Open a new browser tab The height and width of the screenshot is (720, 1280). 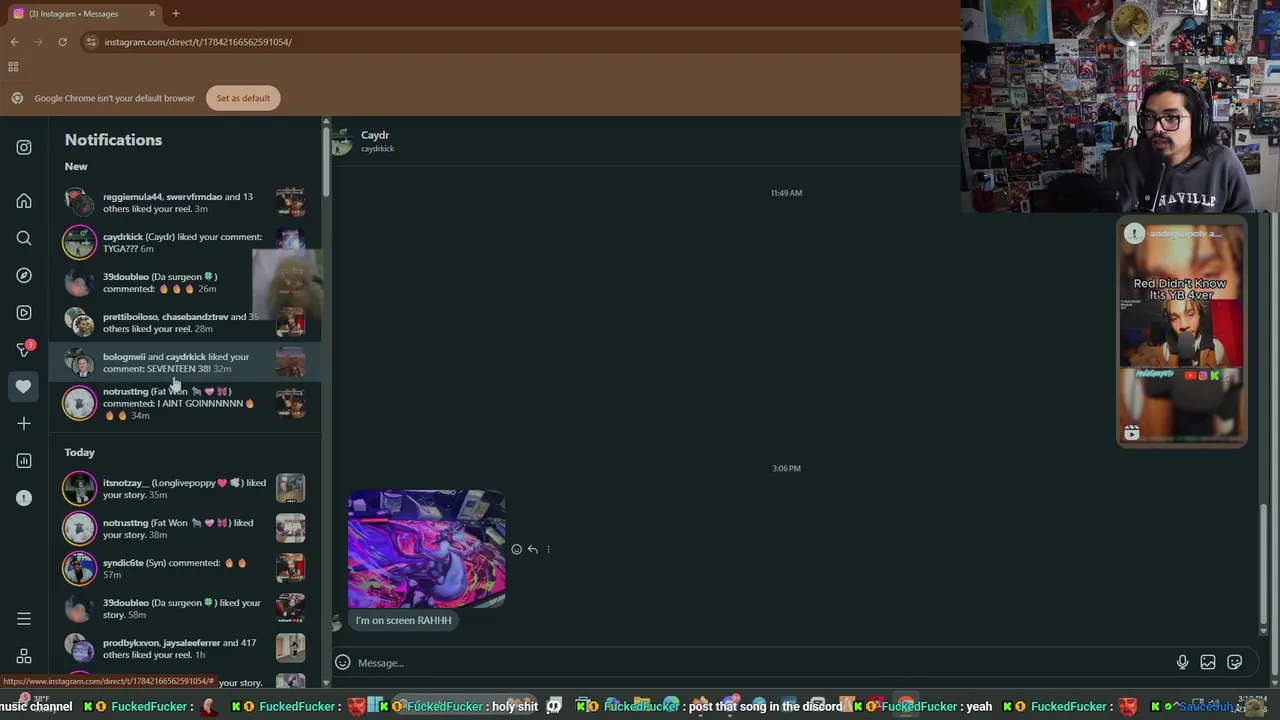tap(175, 13)
